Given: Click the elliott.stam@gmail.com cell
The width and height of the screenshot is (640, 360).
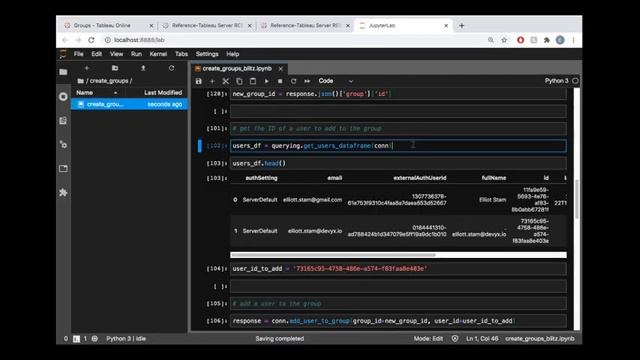Looking at the screenshot, I should click(x=312, y=200).
